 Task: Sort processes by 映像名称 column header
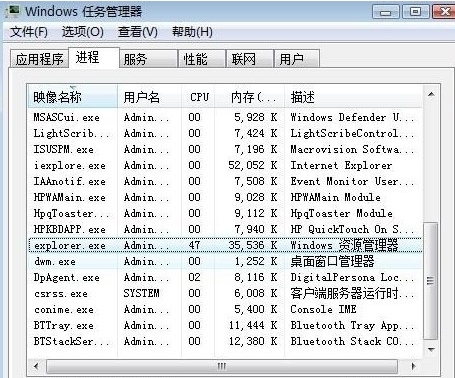click(73, 97)
